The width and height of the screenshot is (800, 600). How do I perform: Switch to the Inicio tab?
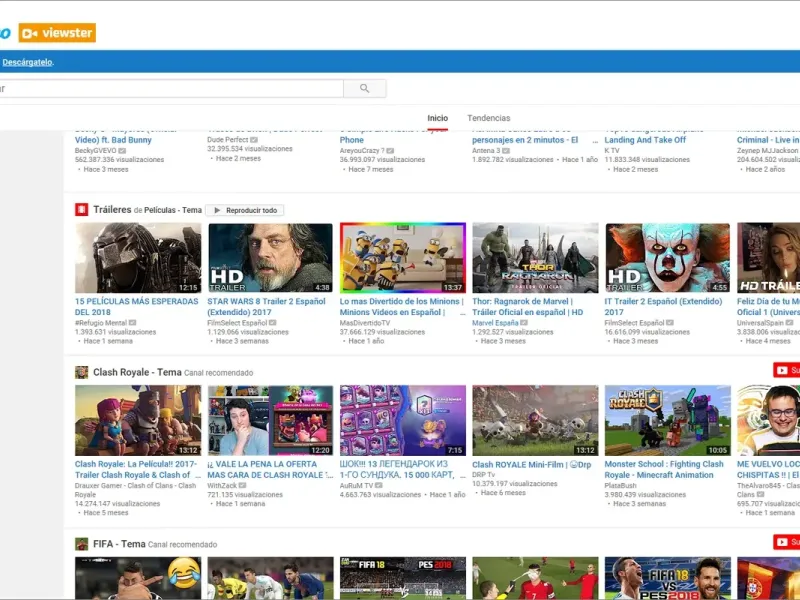point(437,118)
